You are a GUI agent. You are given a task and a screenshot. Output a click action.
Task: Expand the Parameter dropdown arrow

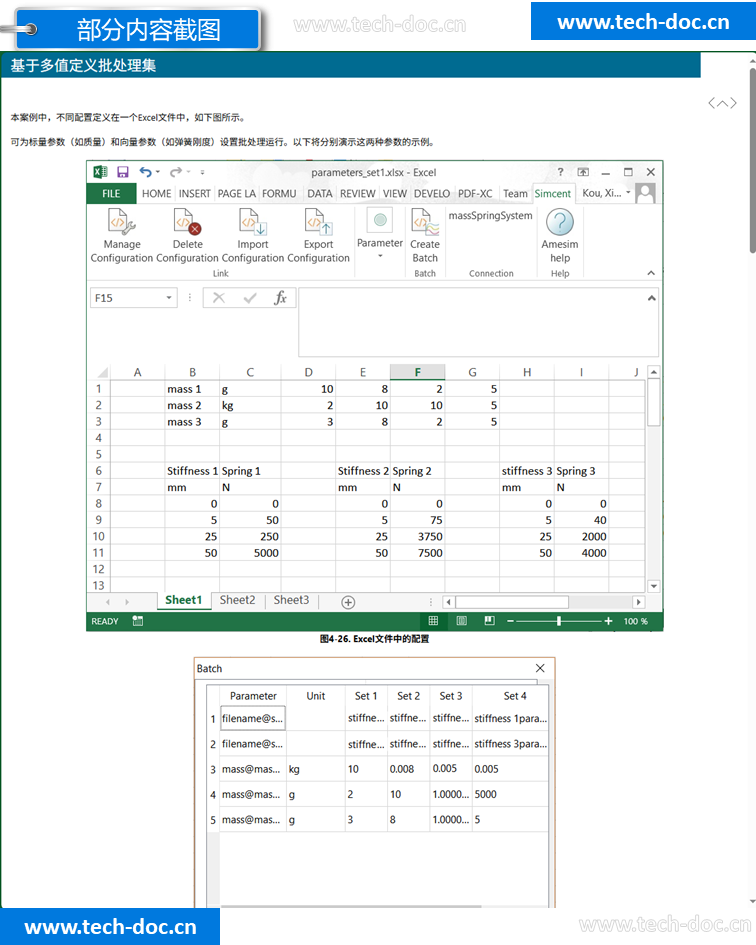[380, 256]
